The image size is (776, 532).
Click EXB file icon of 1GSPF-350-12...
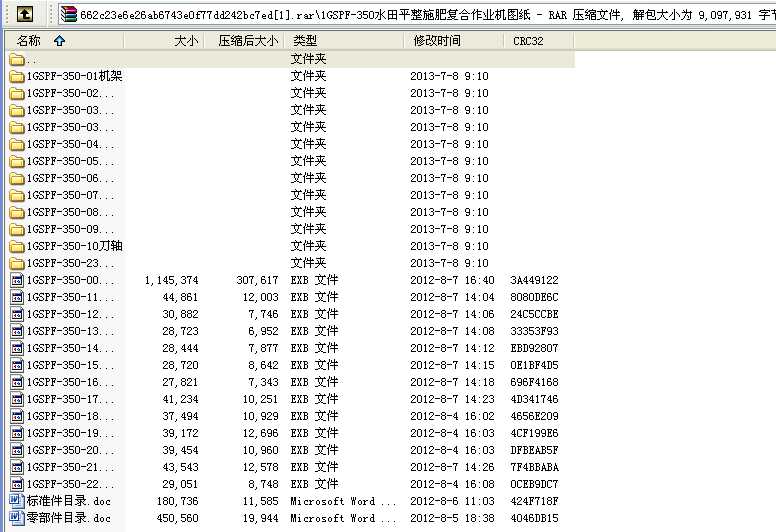coord(17,314)
